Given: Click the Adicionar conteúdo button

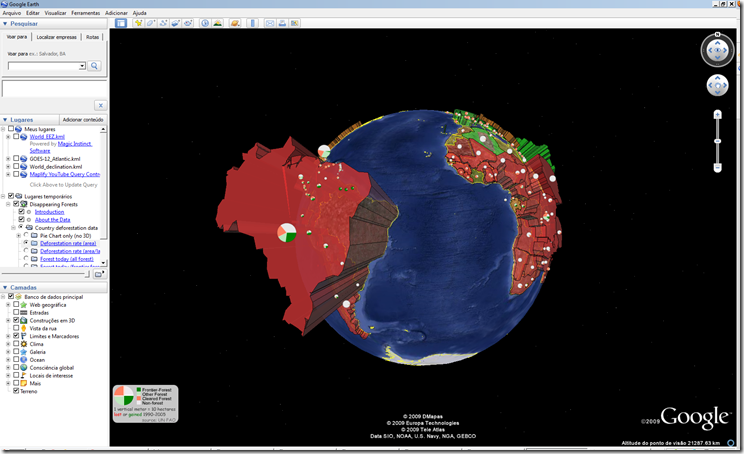Looking at the screenshot, I should tap(83, 120).
